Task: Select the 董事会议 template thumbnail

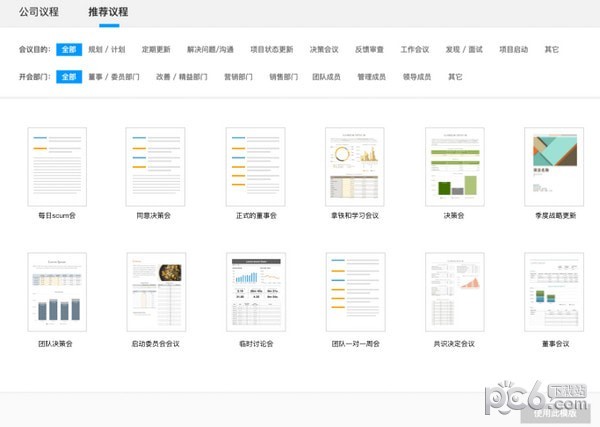Action: click(x=554, y=292)
